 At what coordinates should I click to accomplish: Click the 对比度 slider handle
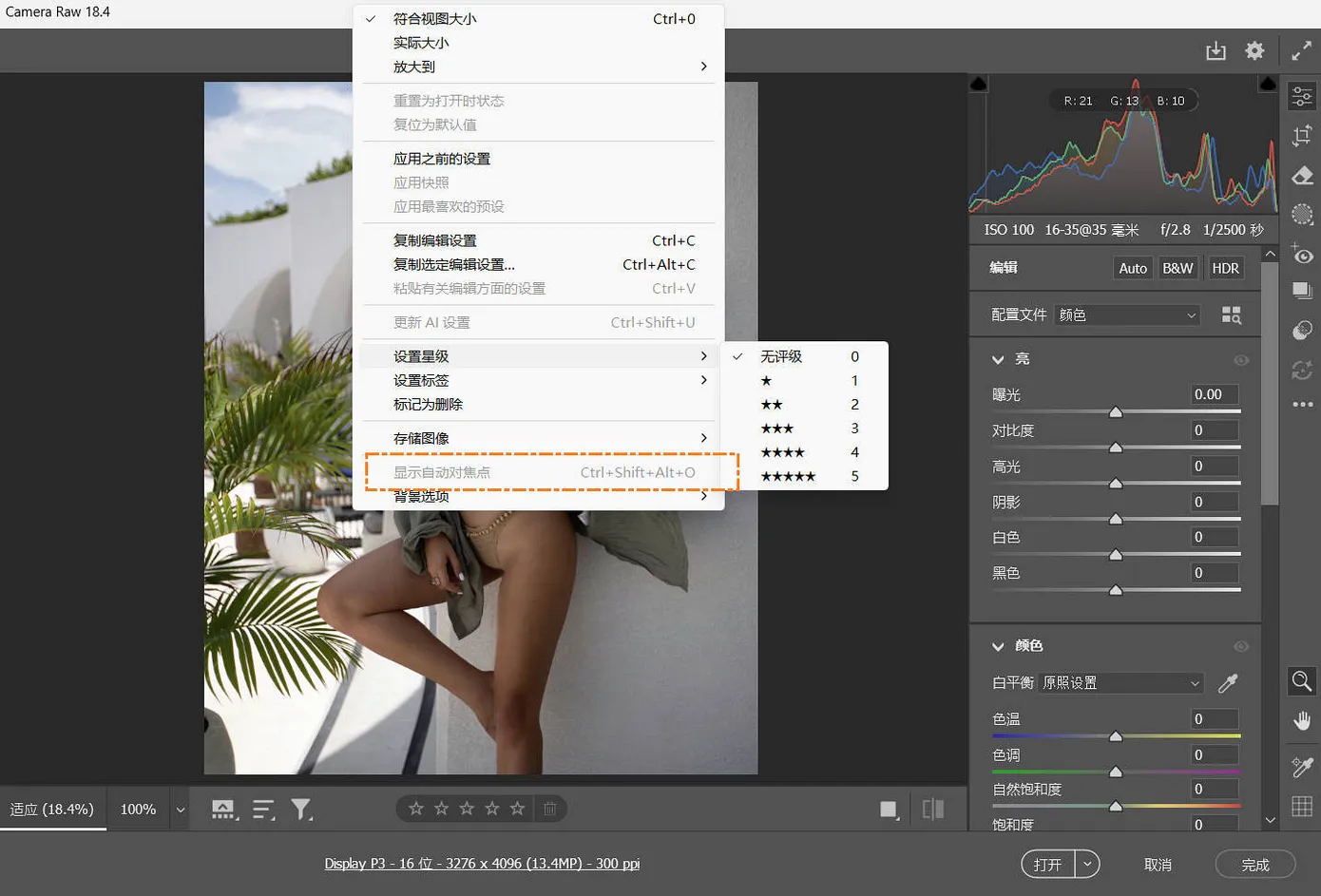point(1116,447)
